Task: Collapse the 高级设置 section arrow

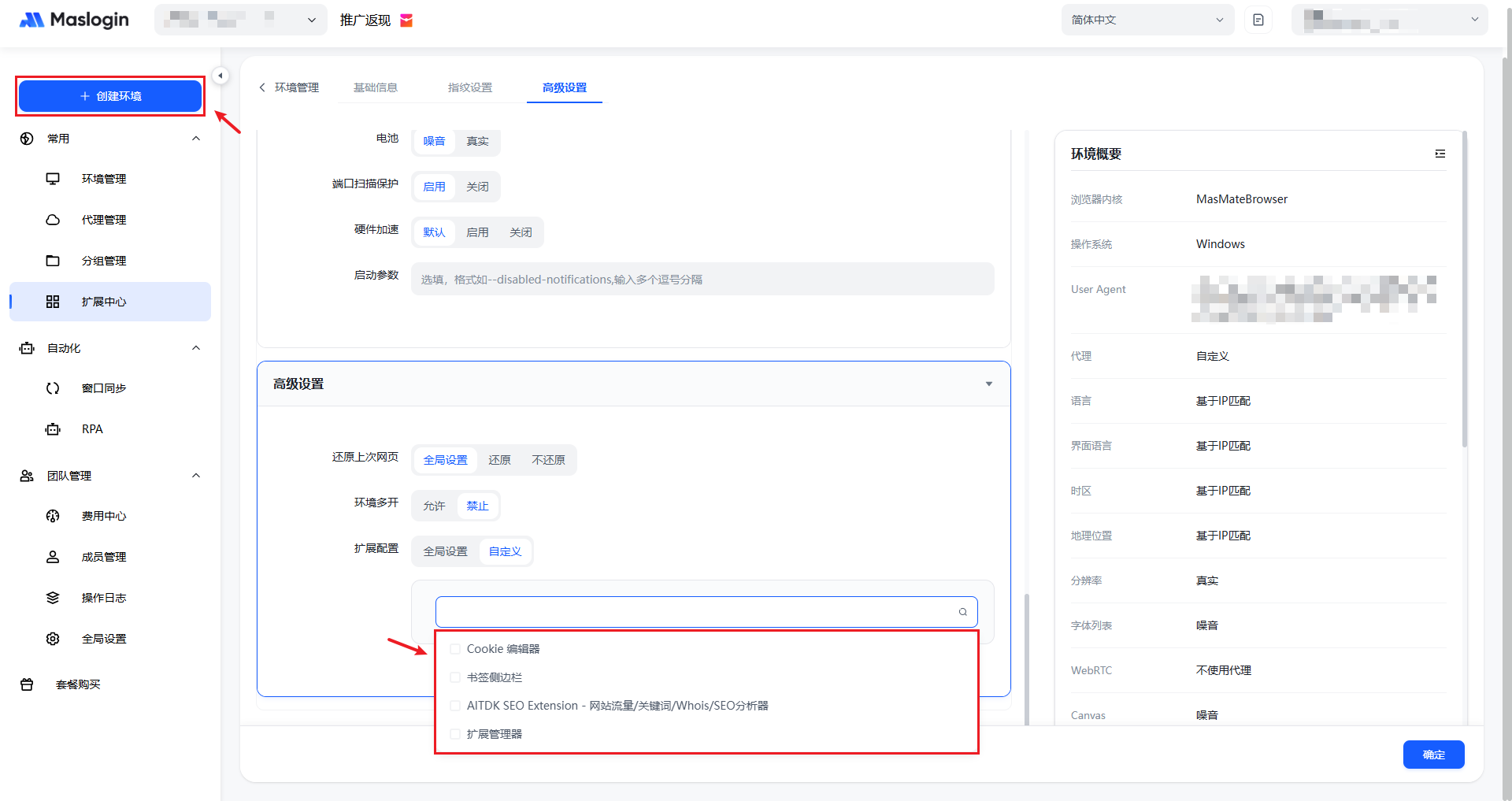Action: pyautogui.click(x=988, y=384)
